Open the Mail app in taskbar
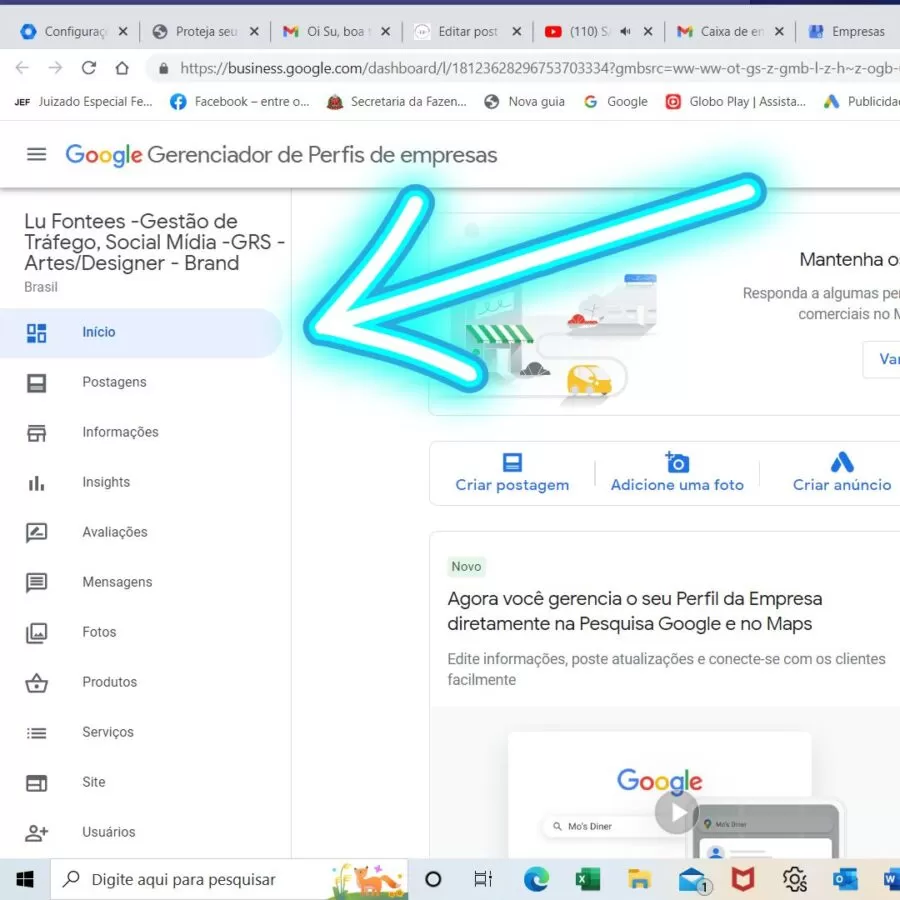 (x=692, y=879)
